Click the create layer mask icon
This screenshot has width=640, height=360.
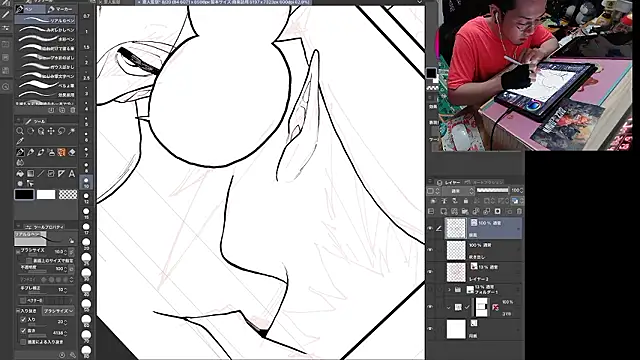coord(498,211)
